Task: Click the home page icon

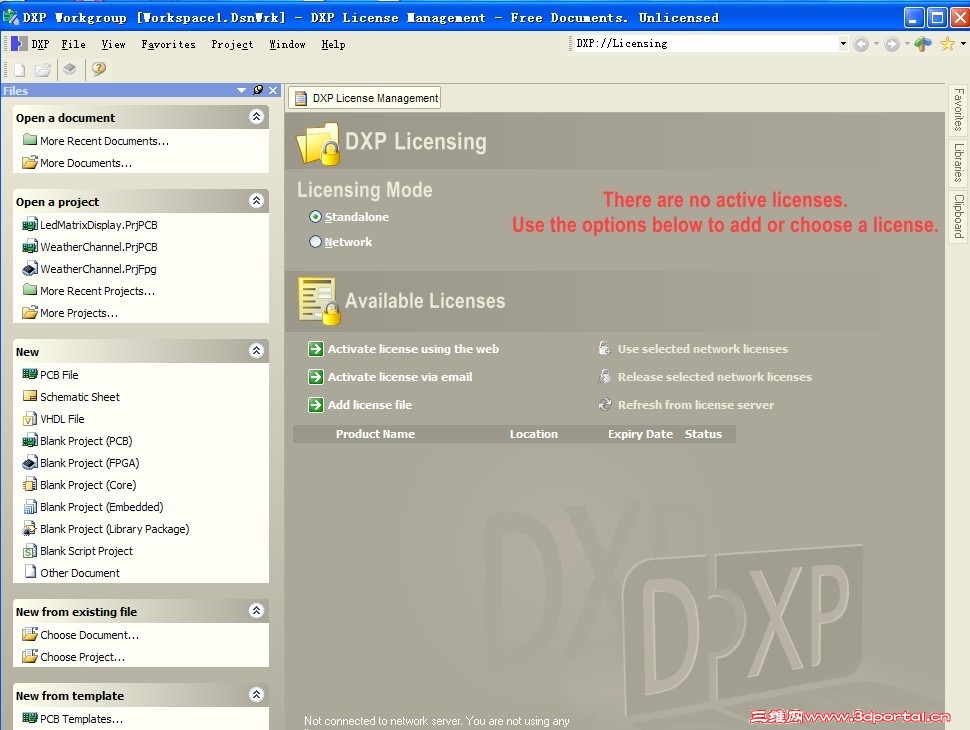Action: 923,44
